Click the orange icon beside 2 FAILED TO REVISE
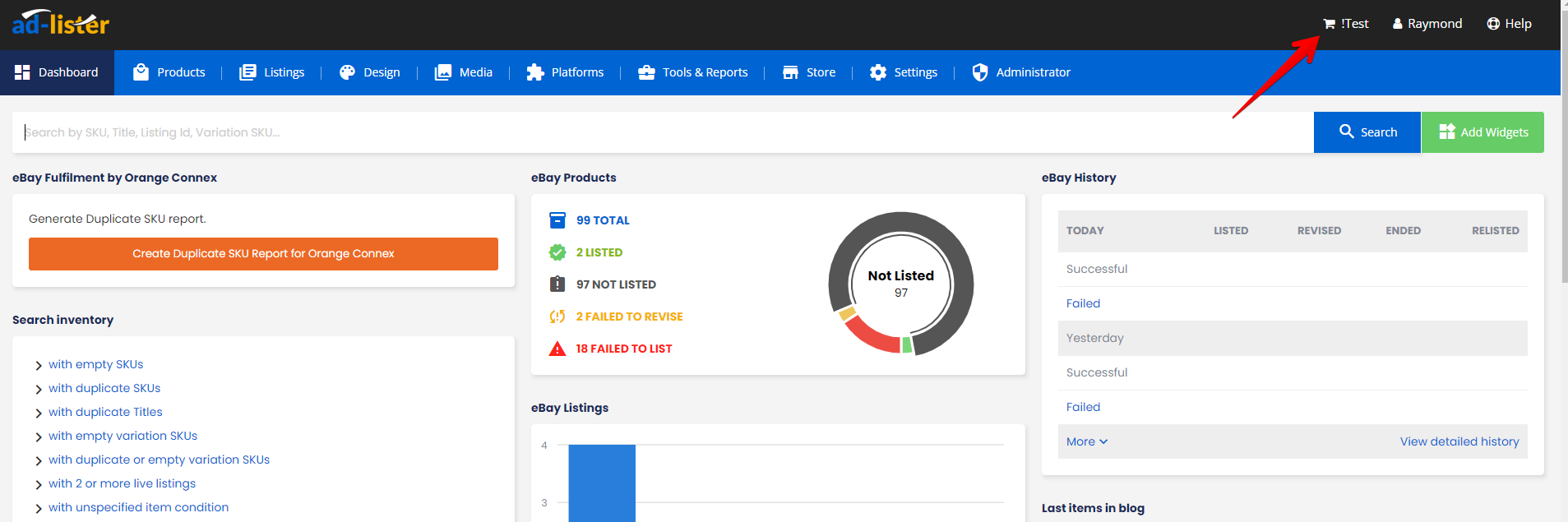This screenshot has width=1568, height=522. tap(557, 316)
